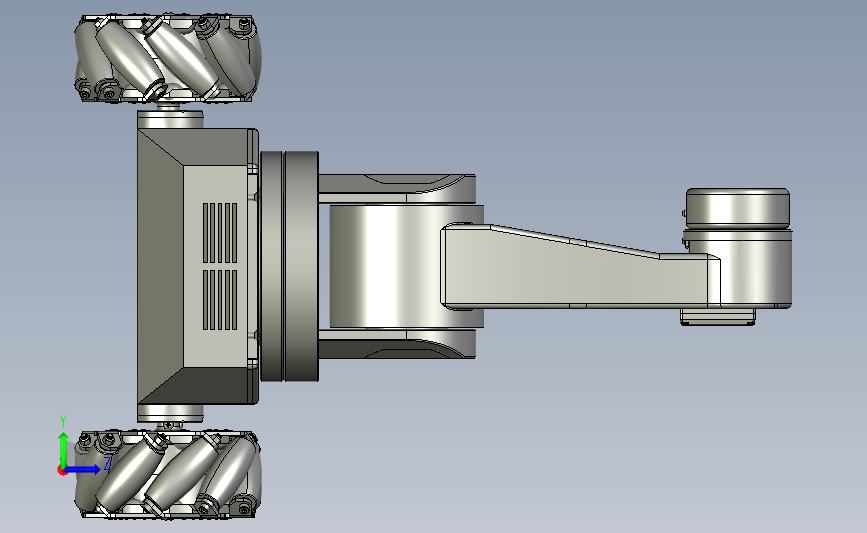Screen dimensions: 867x533
Task: Click the blue Z axis arrow of triad
Action: click(x=83, y=469)
